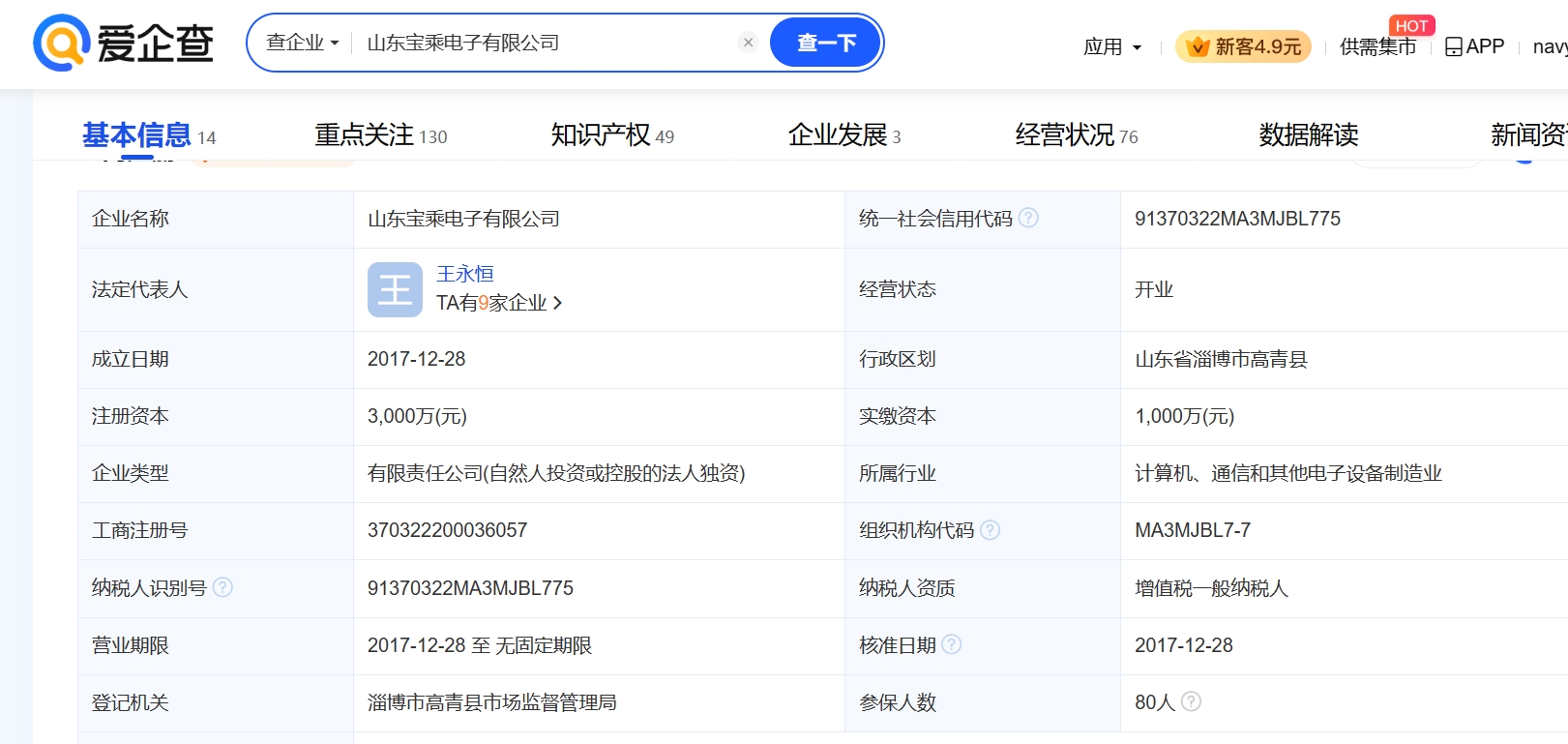This screenshot has height=744, width=1568.
Task: Click paid-in capital 1,000万(元)
Action: point(1184,416)
